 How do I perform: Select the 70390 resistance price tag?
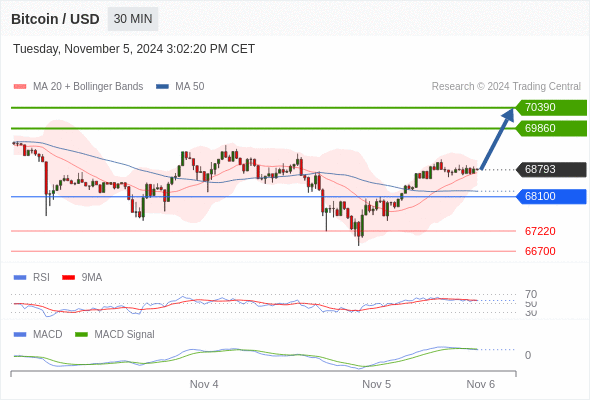click(x=551, y=108)
